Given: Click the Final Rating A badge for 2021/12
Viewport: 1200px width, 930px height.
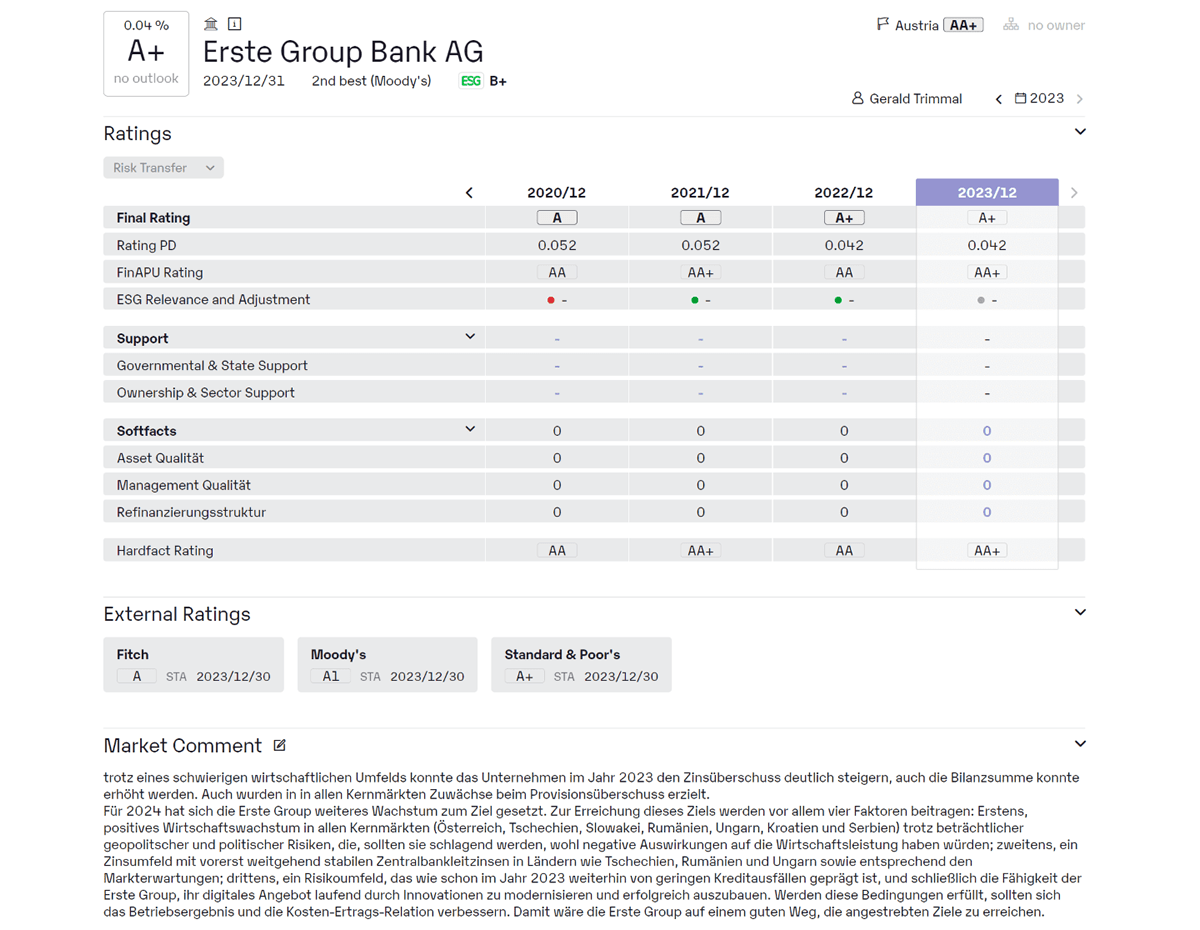Looking at the screenshot, I should tap(700, 218).
